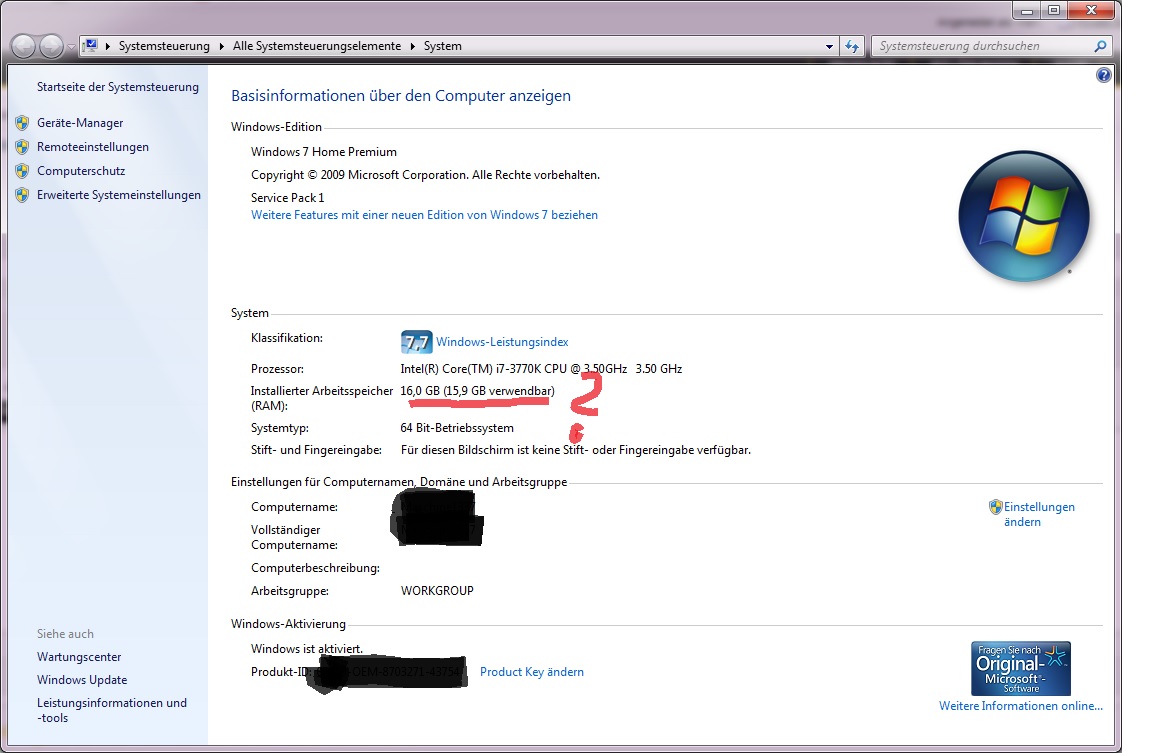Click the refresh icon beside the address bar

click(x=852, y=46)
